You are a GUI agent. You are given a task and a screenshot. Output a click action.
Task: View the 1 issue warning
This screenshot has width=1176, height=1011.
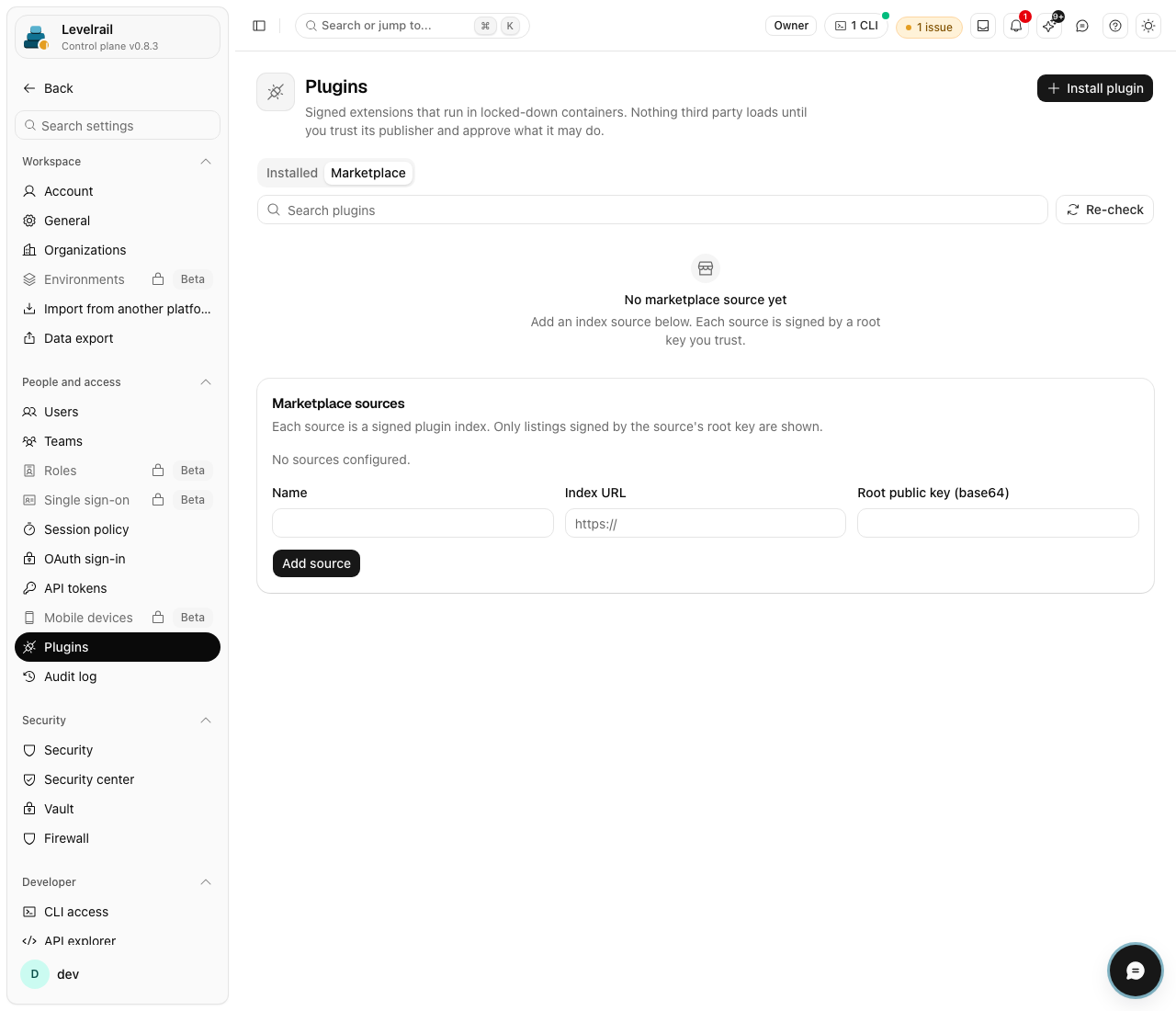tap(929, 28)
